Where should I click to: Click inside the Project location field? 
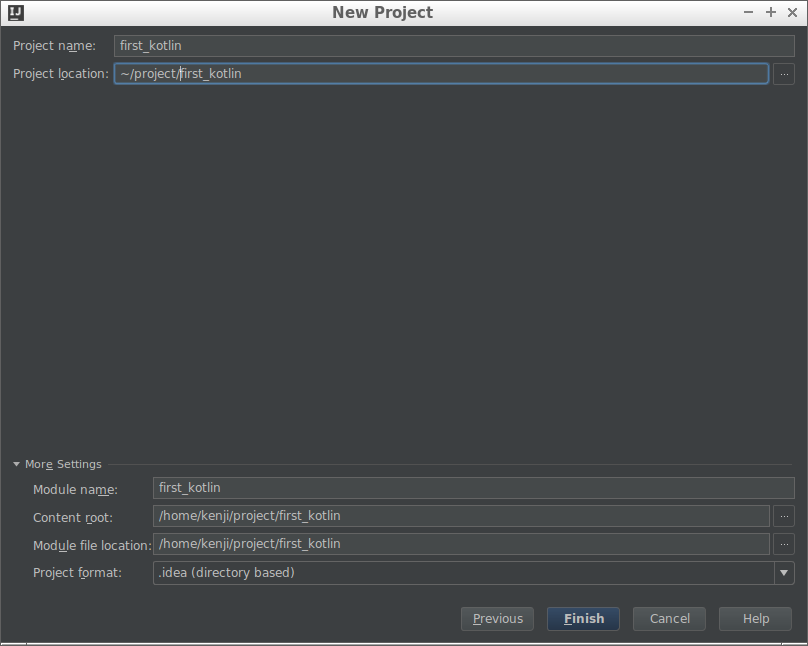tap(440, 74)
